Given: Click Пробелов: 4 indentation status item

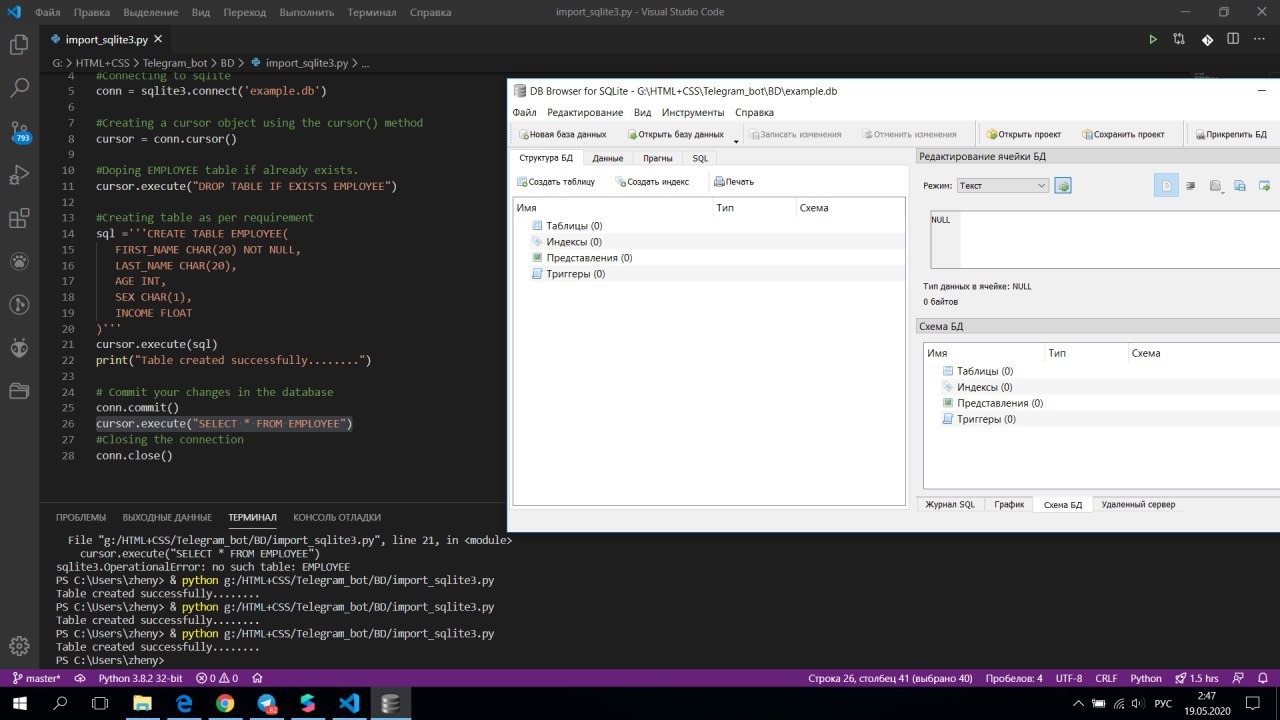Looking at the screenshot, I should pyautogui.click(x=1014, y=678).
